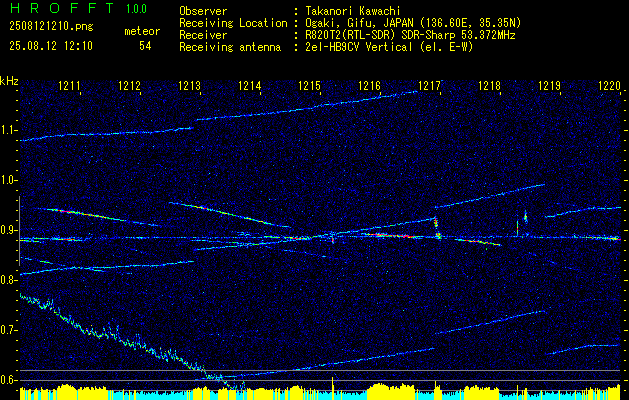
Task: Click the Receiving Location field label
Action: coord(233,23)
